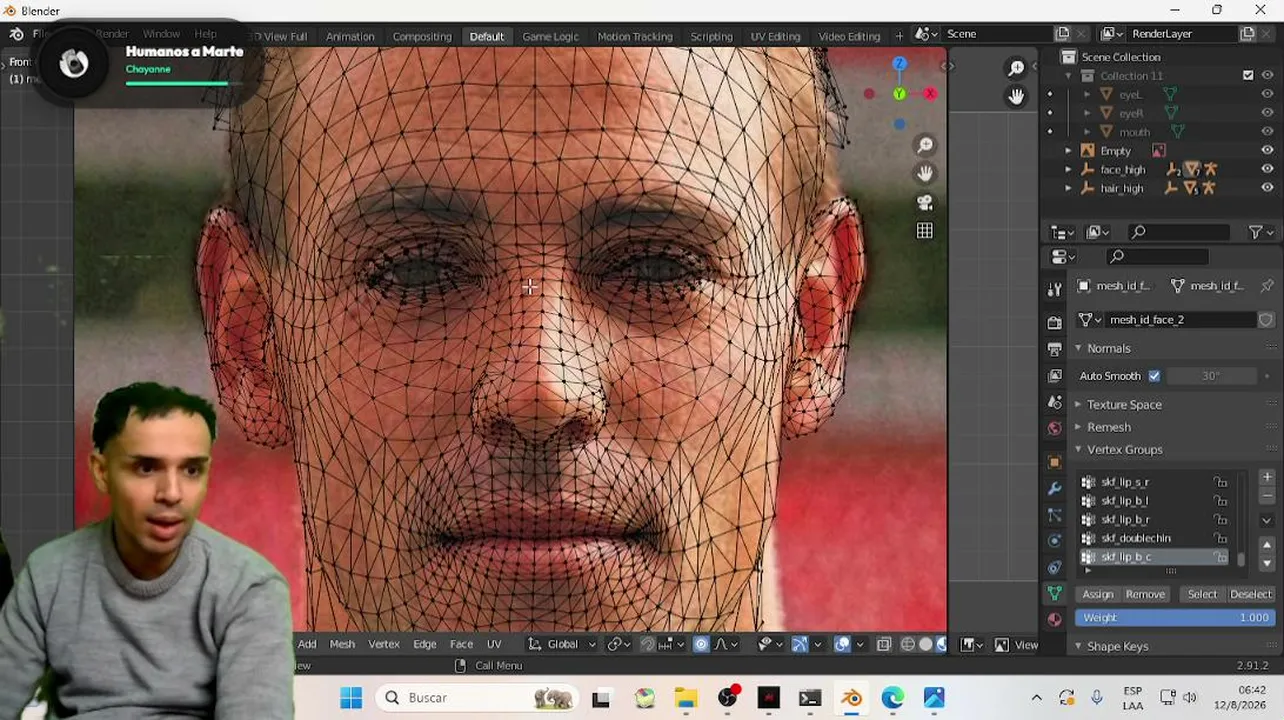The image size is (1284, 720).
Task: Open the Object properties tab icon
Action: 1054,462
